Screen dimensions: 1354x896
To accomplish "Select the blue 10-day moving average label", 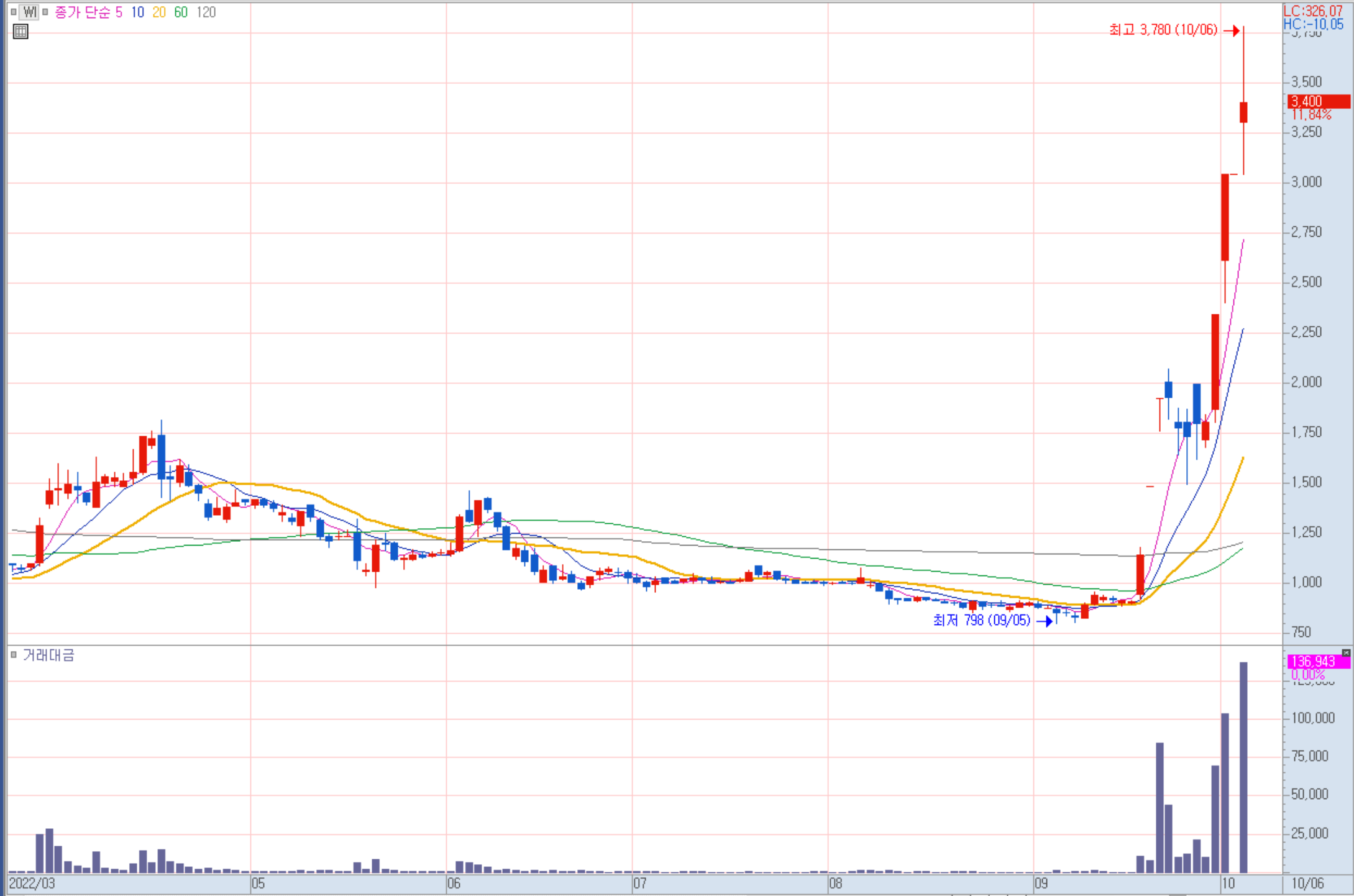I will (137, 12).
